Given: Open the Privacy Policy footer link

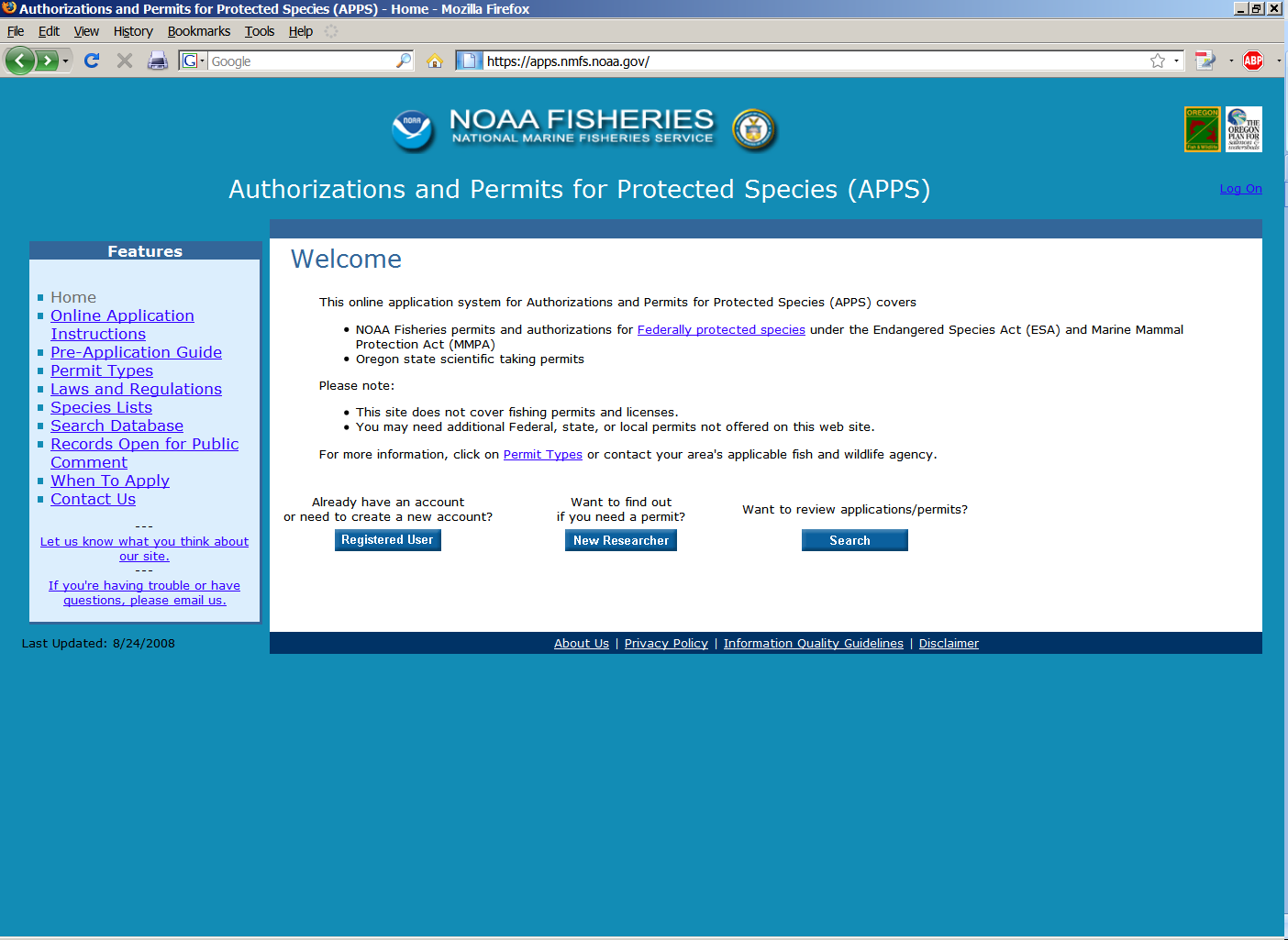Looking at the screenshot, I should pyautogui.click(x=666, y=644).
